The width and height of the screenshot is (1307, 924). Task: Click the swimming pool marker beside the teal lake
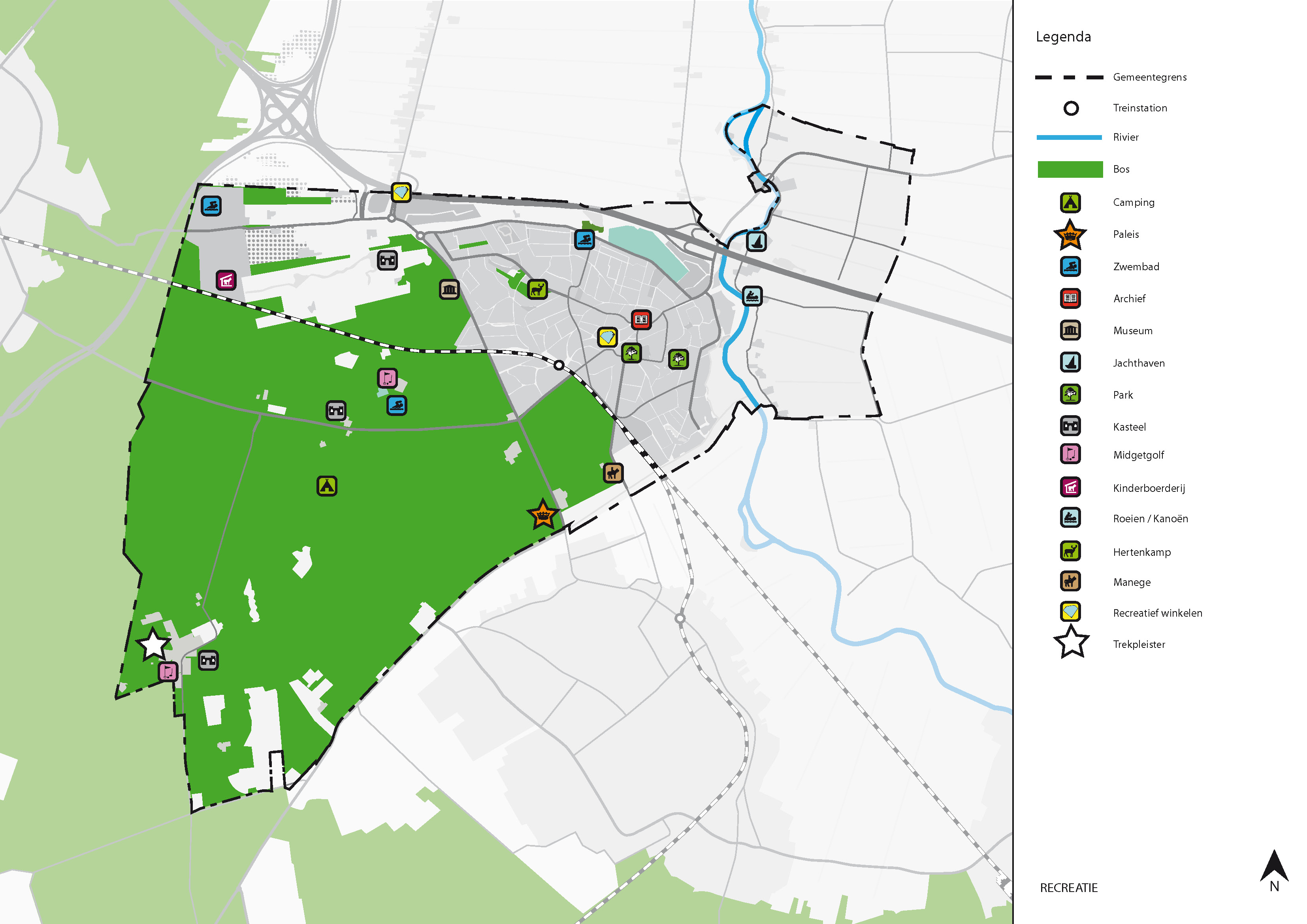[585, 240]
